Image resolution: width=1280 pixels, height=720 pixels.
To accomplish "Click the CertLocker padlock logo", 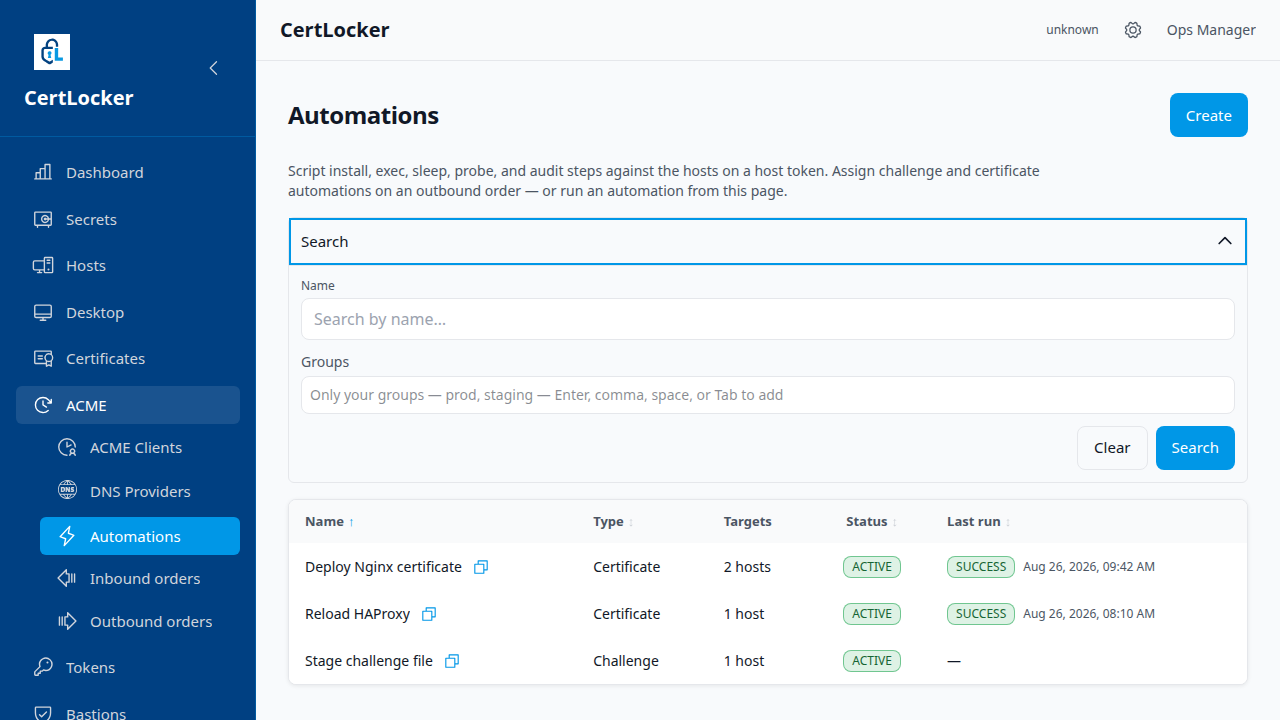I will point(52,52).
